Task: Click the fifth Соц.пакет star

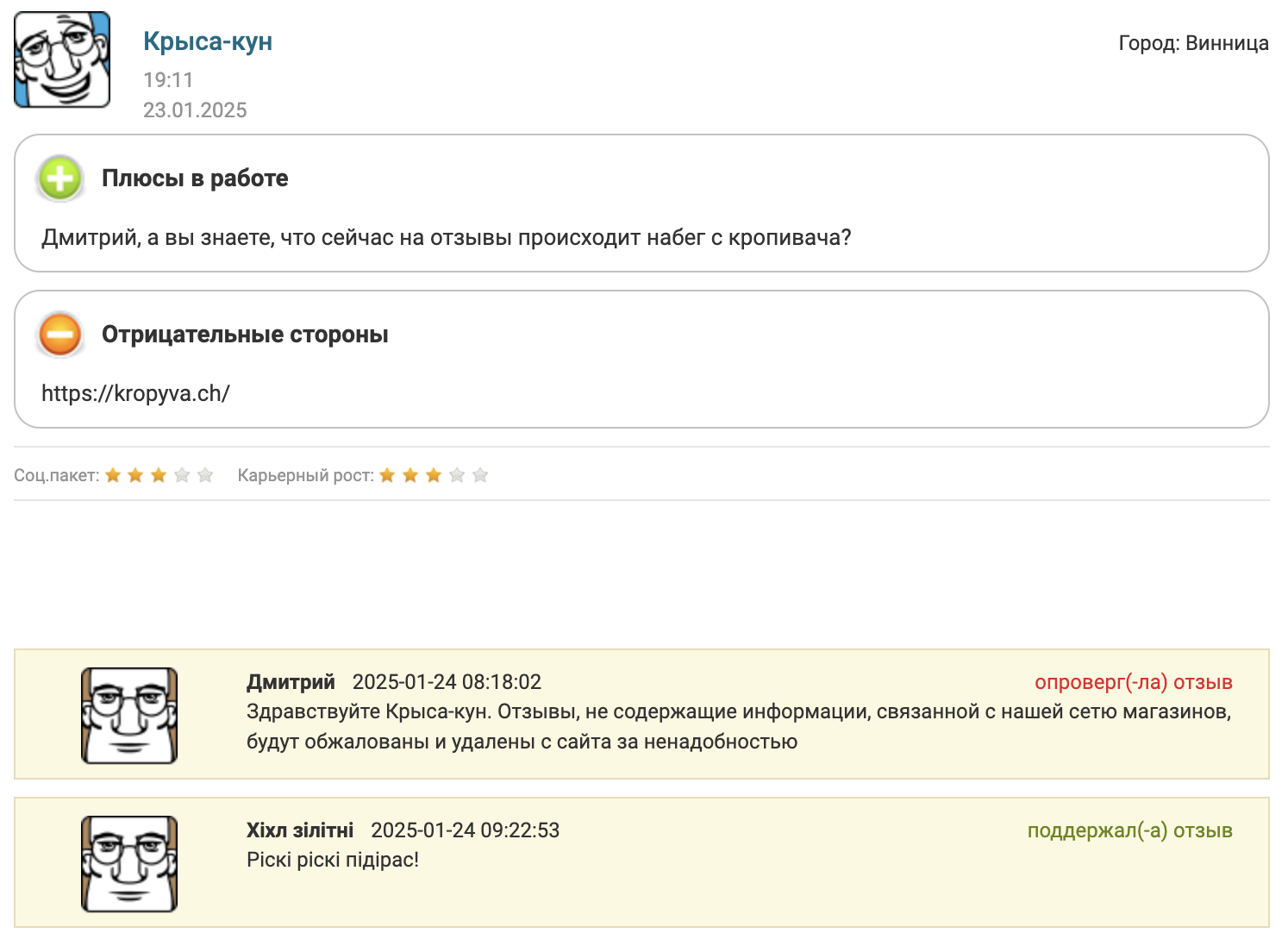Action: coord(205,475)
